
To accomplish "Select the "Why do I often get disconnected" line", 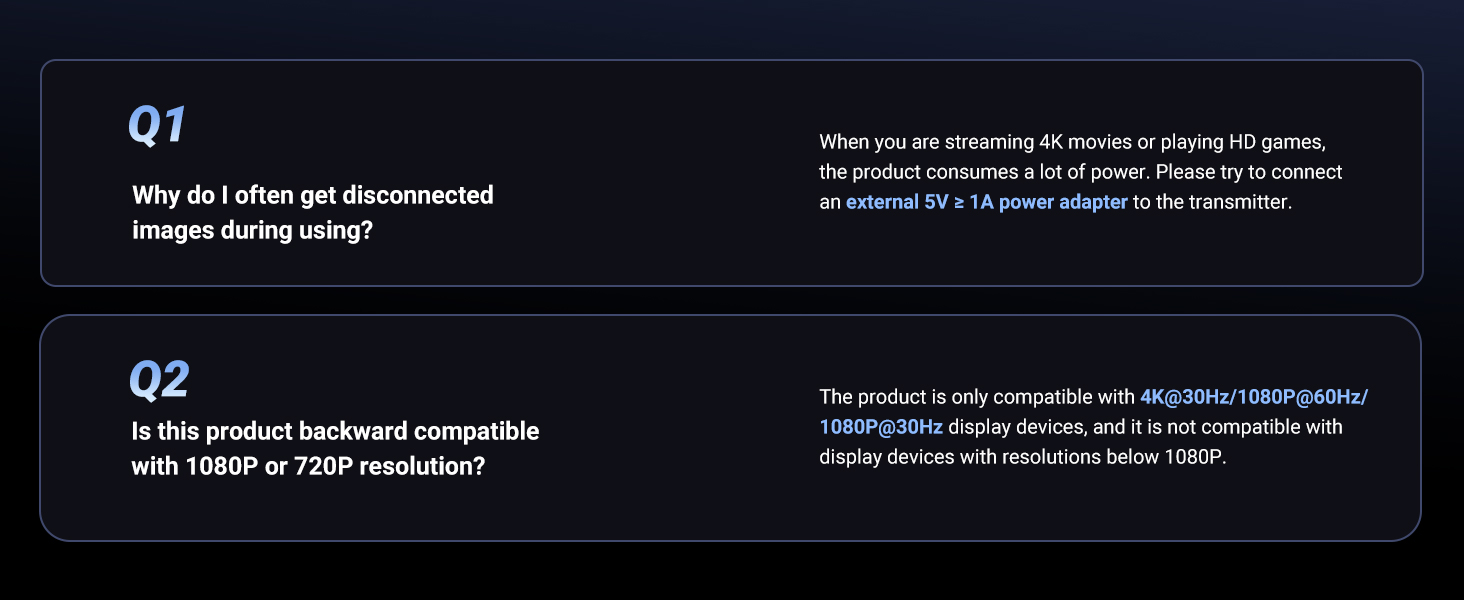I will coord(312,195).
